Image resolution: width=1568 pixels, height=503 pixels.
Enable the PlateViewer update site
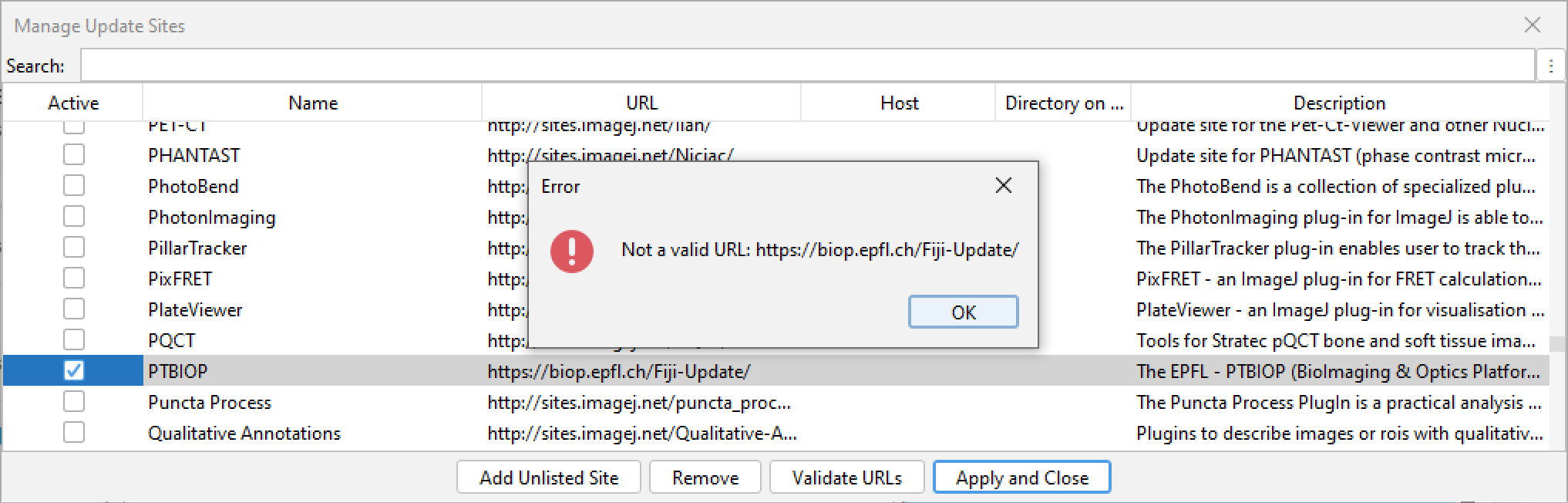pyautogui.click(x=73, y=309)
